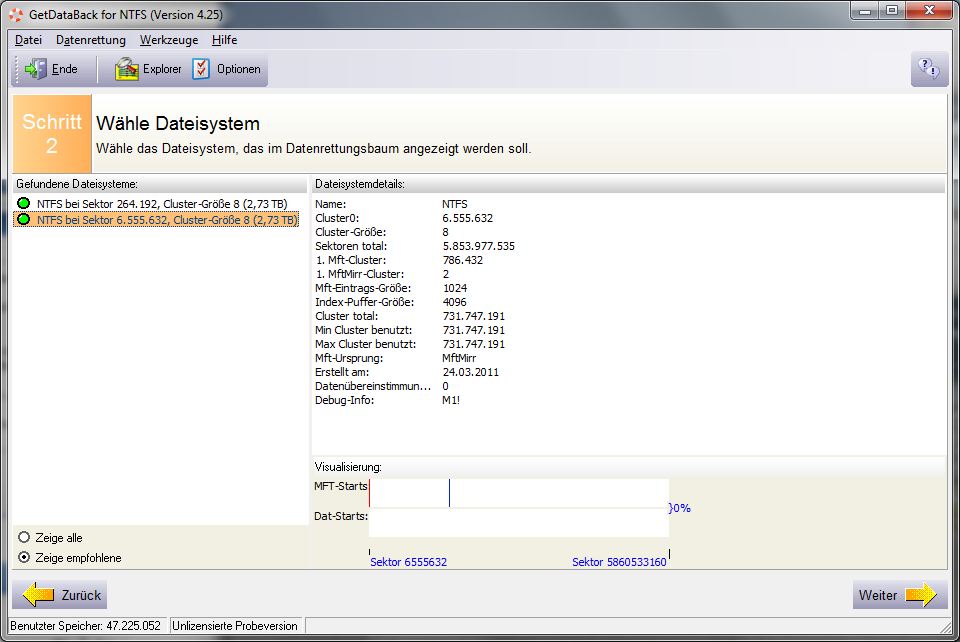The image size is (960, 642).
Task: Click Unlizensierte Probeversion status entry
Action: point(235,625)
